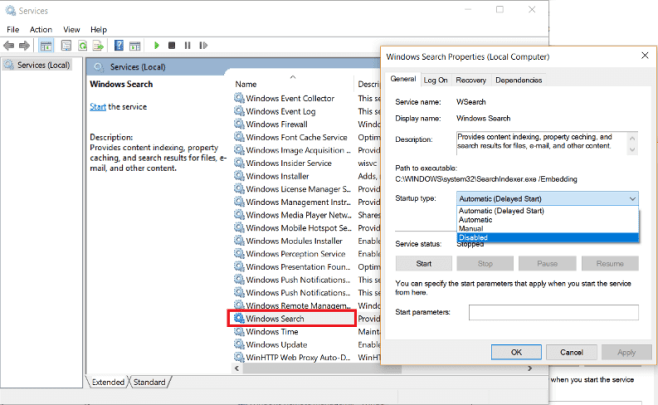Click the green Start Service toolbar icon
The image size is (658, 405).
pos(157,45)
